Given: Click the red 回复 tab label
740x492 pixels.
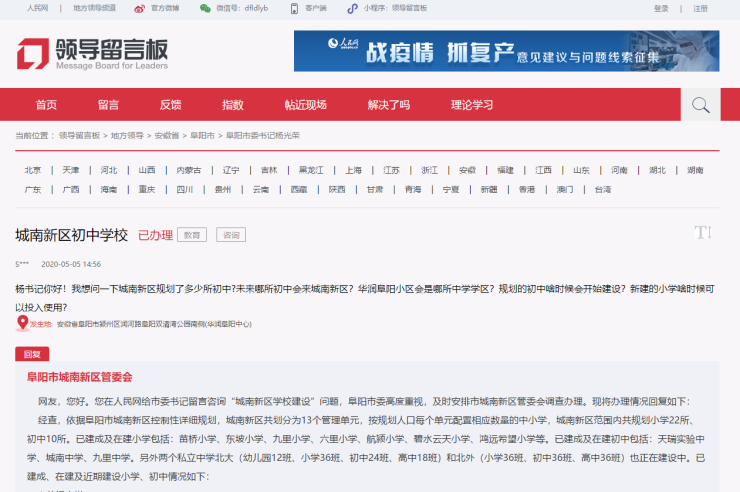Looking at the screenshot, I should [x=32, y=354].
